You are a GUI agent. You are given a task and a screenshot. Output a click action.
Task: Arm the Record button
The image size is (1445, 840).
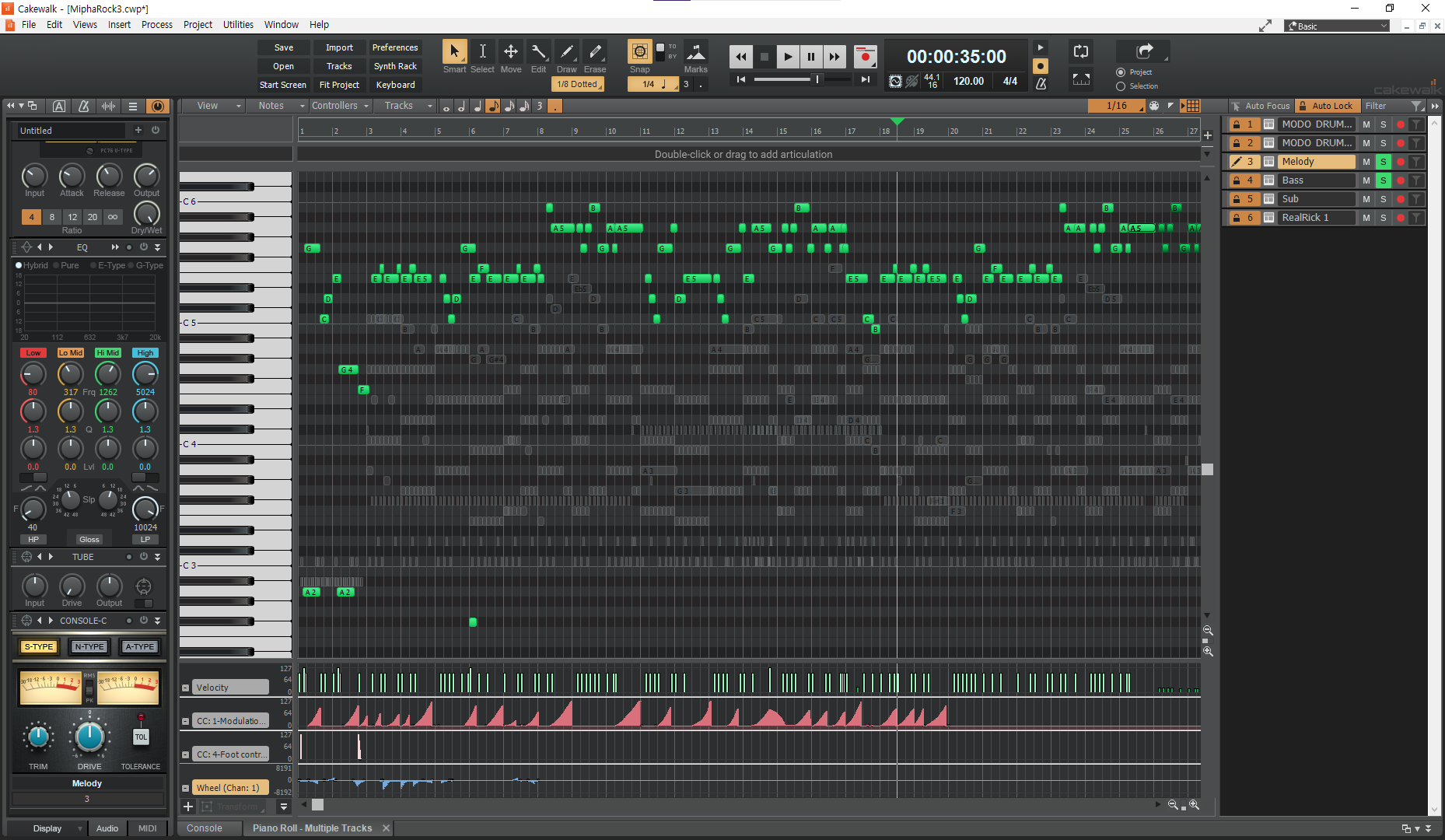click(x=865, y=57)
